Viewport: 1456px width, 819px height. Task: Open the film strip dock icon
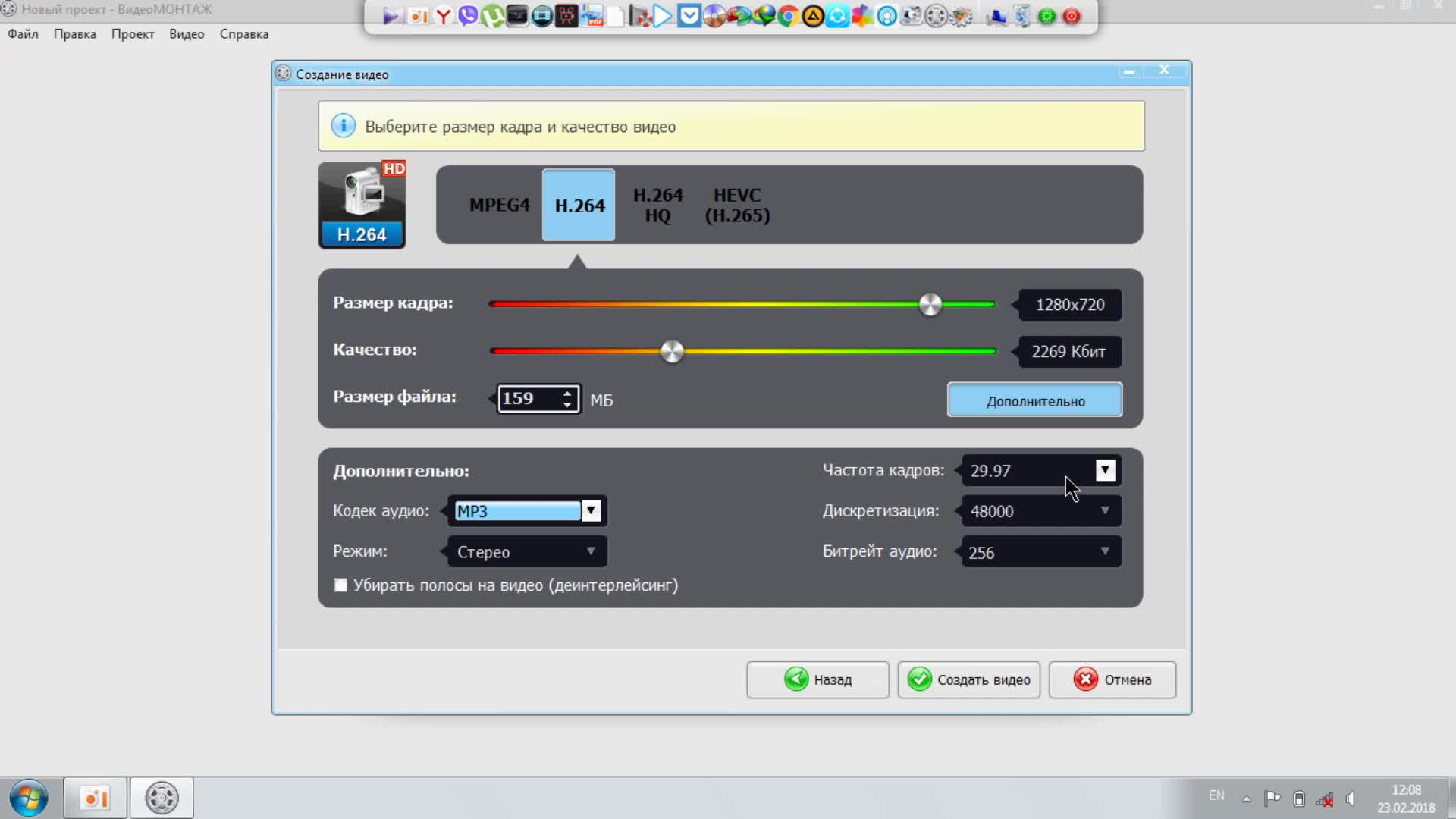pos(542,16)
